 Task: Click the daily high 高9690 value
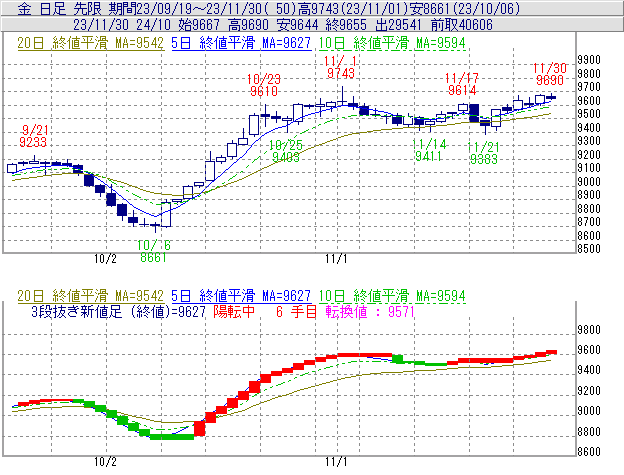click(x=248, y=25)
